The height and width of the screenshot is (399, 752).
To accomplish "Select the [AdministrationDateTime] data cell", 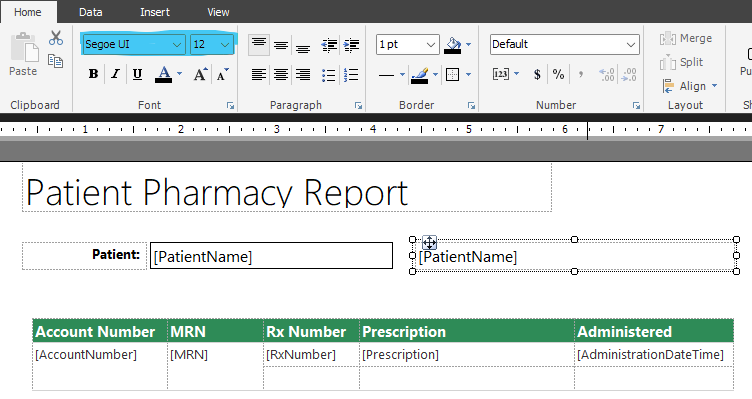I will coord(654,354).
